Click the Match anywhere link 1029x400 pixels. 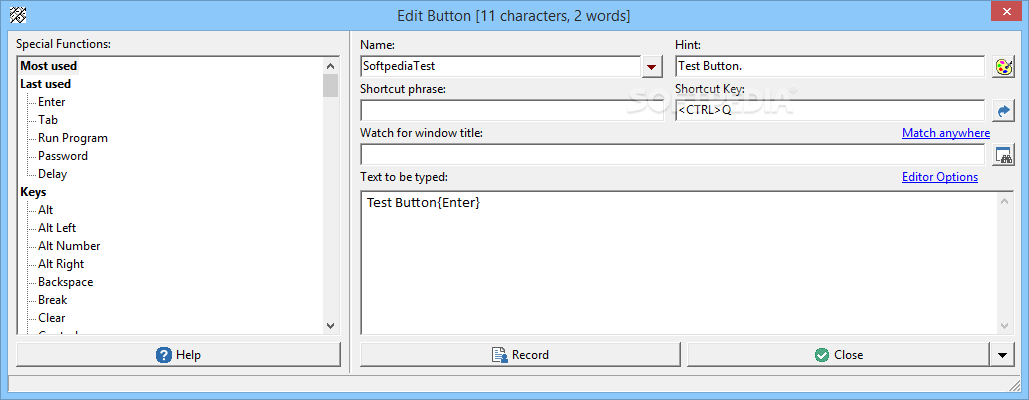pos(945,133)
